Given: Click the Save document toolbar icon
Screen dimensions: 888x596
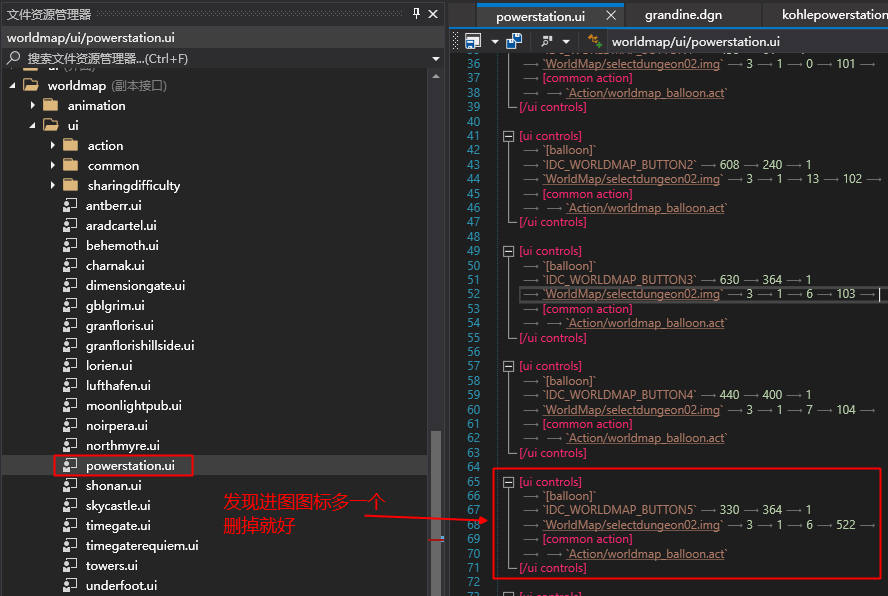Looking at the screenshot, I should (473, 41).
